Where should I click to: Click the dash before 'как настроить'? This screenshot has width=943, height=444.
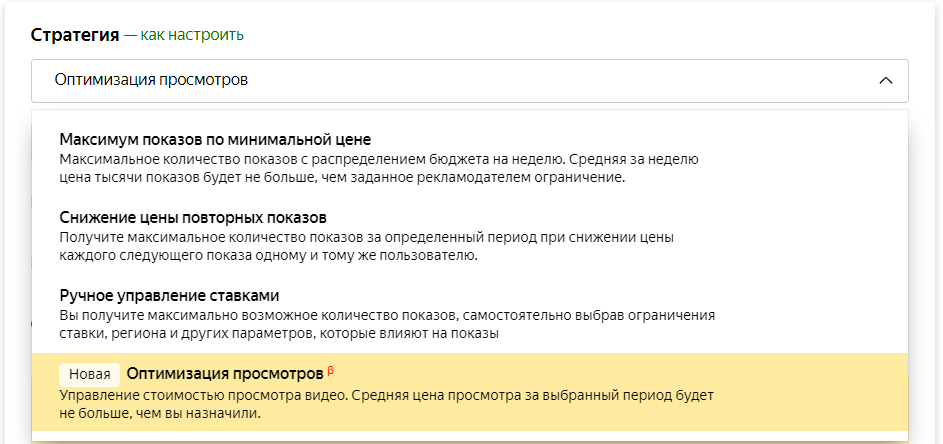point(129,35)
